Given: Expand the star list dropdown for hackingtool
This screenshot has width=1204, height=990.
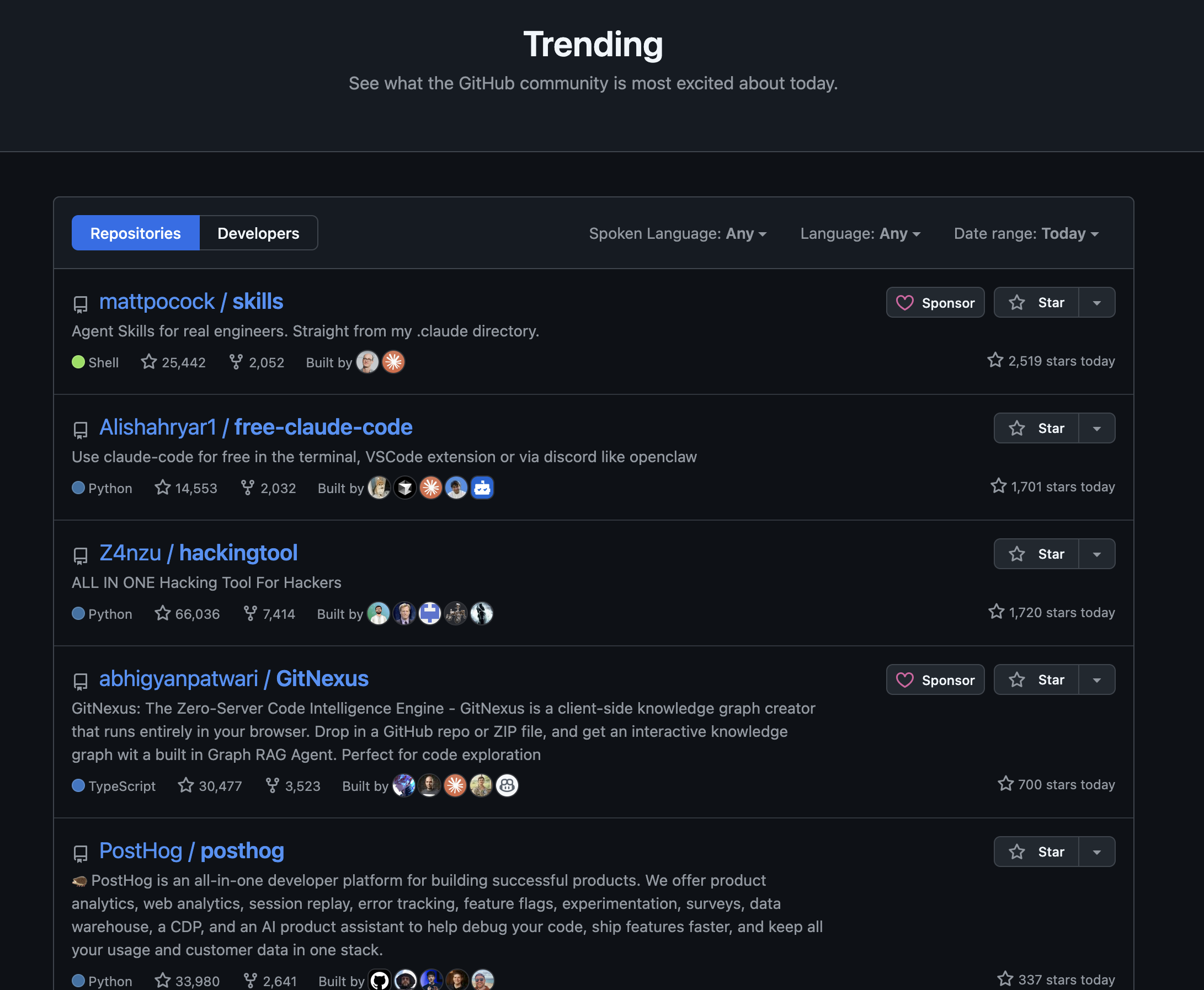Looking at the screenshot, I should click(1097, 554).
